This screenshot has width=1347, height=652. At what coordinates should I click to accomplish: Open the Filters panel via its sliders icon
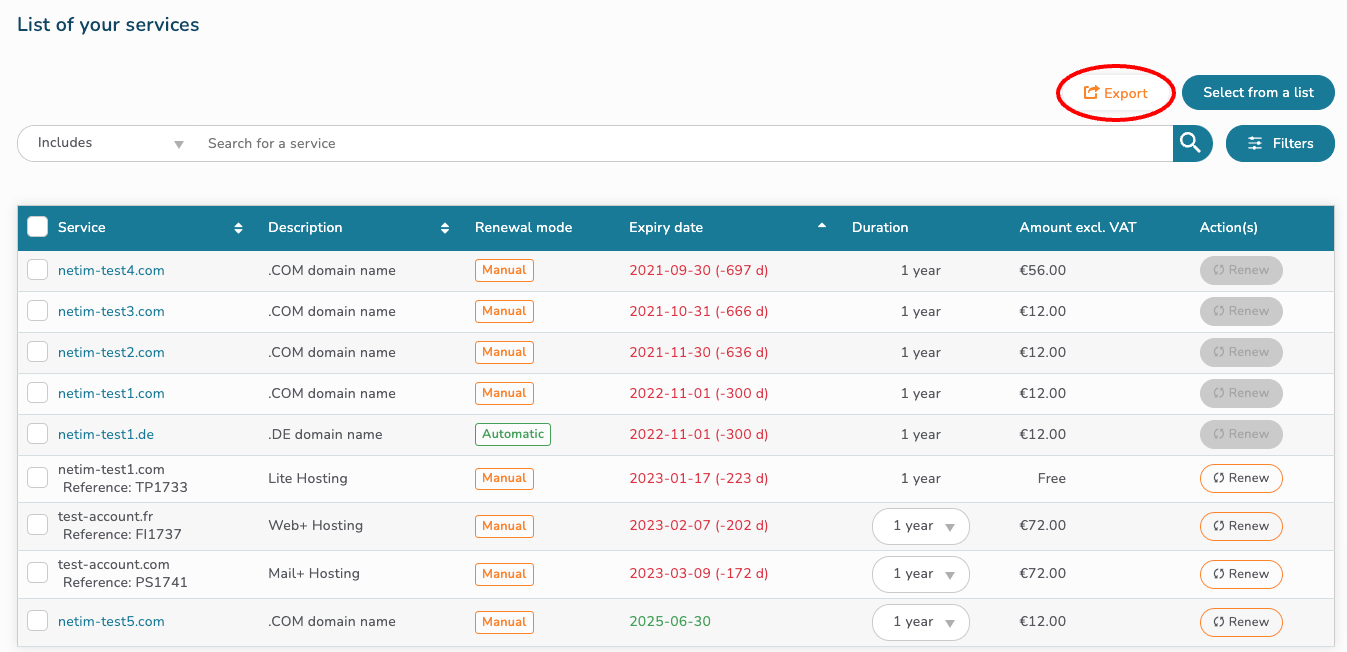[x=1256, y=143]
